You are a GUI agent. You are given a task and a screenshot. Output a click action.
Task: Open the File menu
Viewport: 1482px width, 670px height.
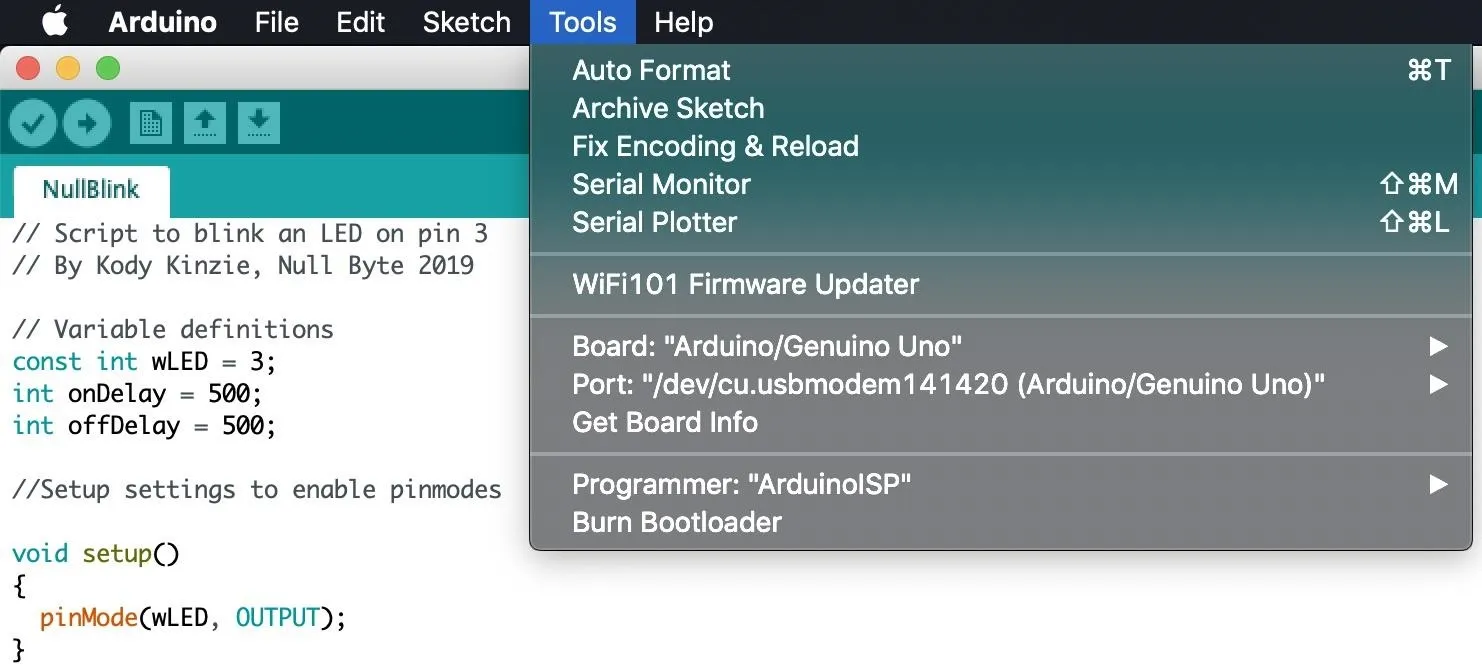276,22
